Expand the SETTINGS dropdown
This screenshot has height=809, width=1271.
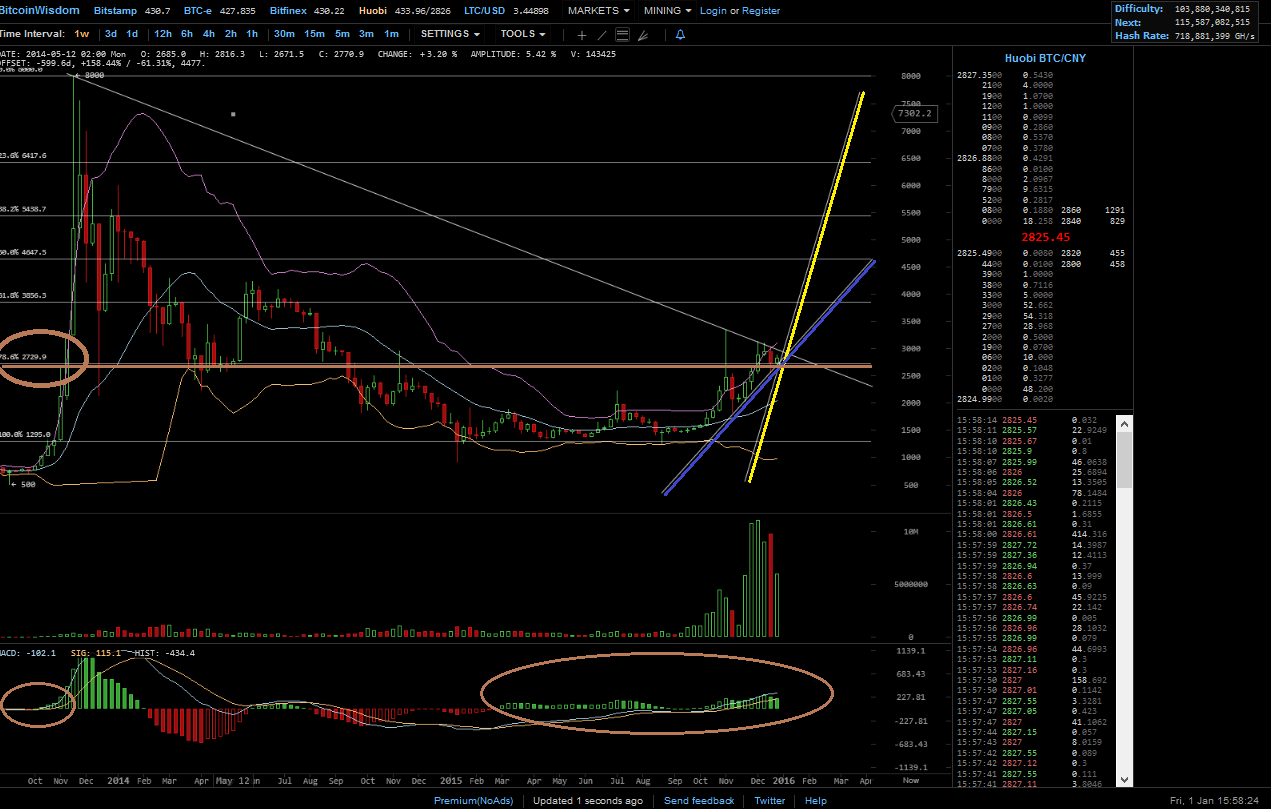(x=450, y=34)
